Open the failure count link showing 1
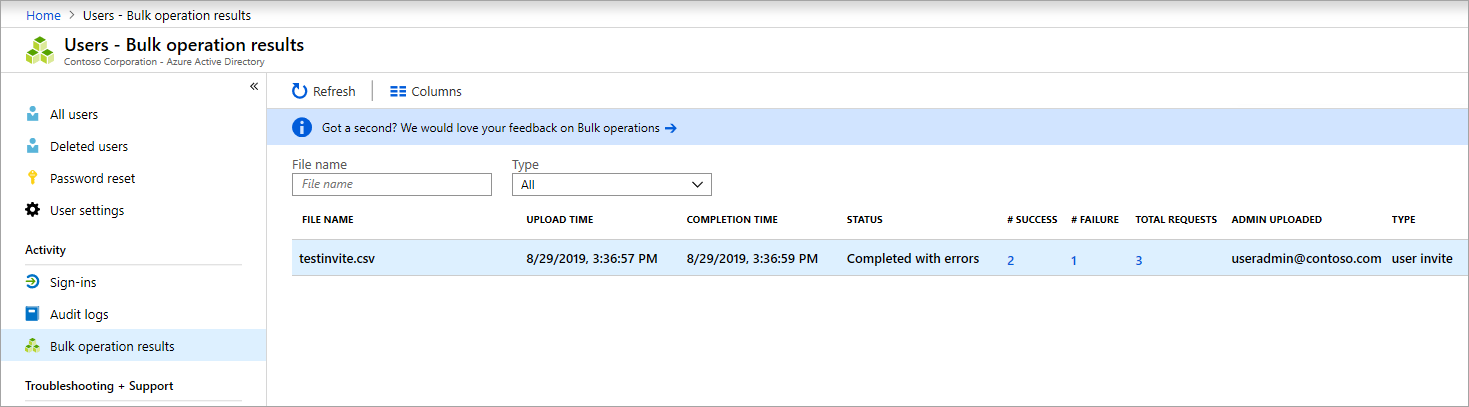 (x=1074, y=260)
